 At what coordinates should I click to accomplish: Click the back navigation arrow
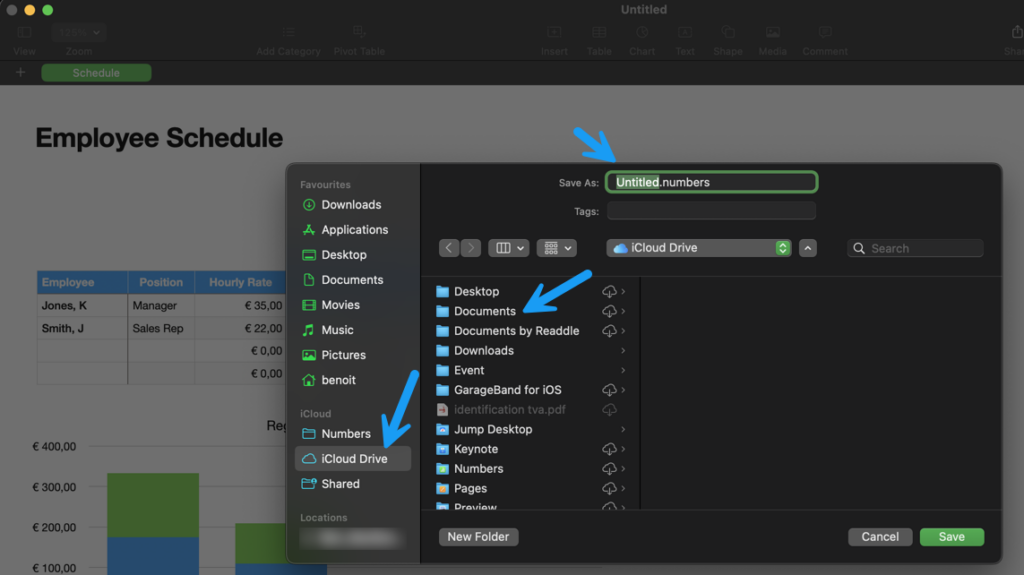(449, 248)
